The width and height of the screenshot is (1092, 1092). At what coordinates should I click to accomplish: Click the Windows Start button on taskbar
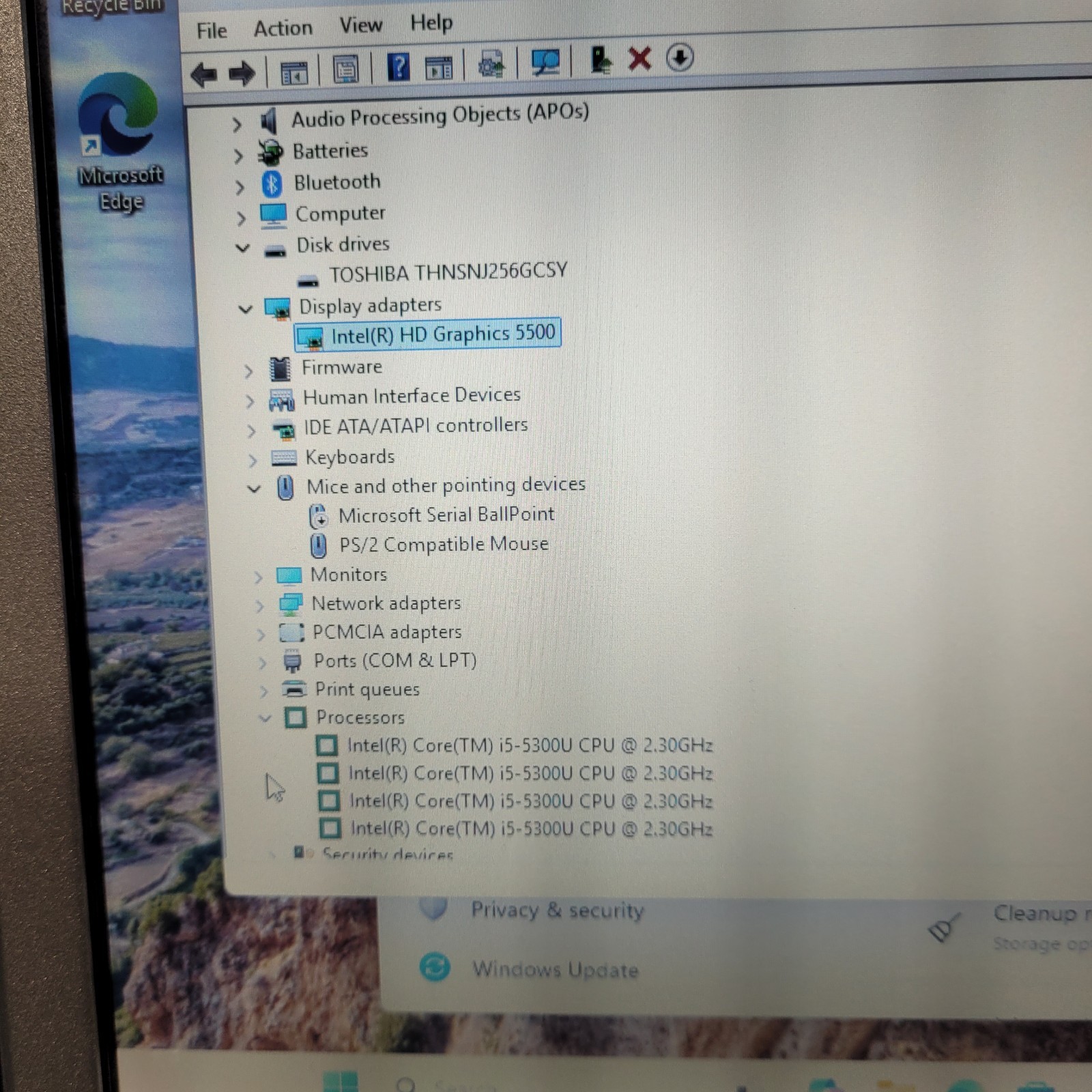341,1082
